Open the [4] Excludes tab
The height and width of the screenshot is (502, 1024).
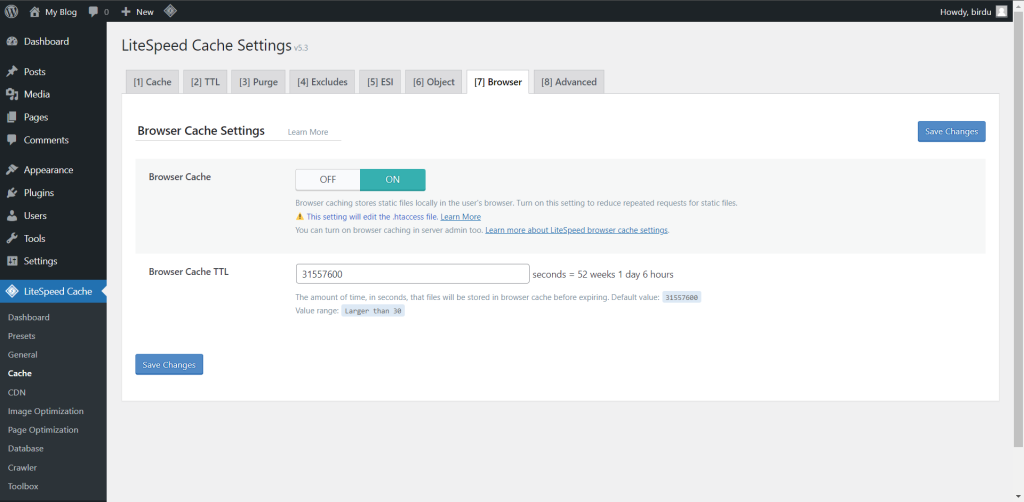pyautogui.click(x=322, y=82)
